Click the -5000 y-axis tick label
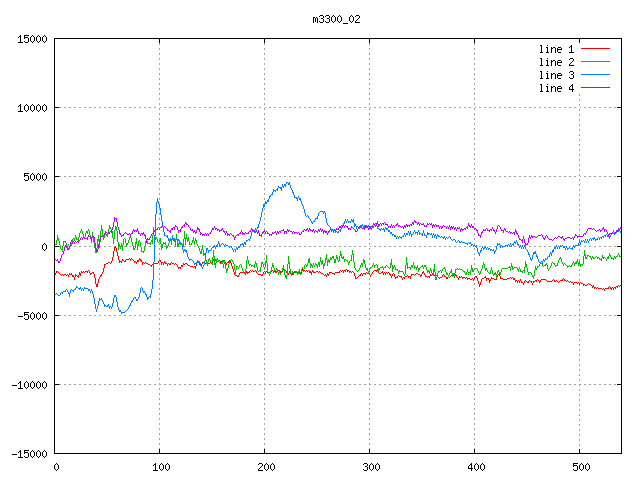This screenshot has width=640, height=480. 32,315
